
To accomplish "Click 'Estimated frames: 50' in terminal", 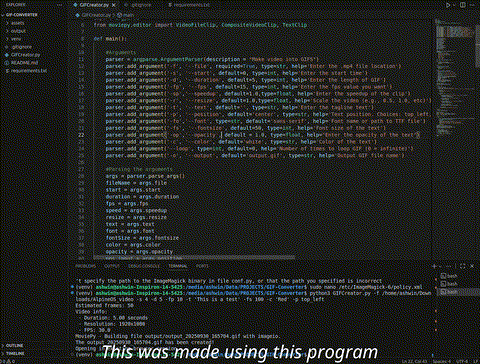I will click(x=104, y=305).
